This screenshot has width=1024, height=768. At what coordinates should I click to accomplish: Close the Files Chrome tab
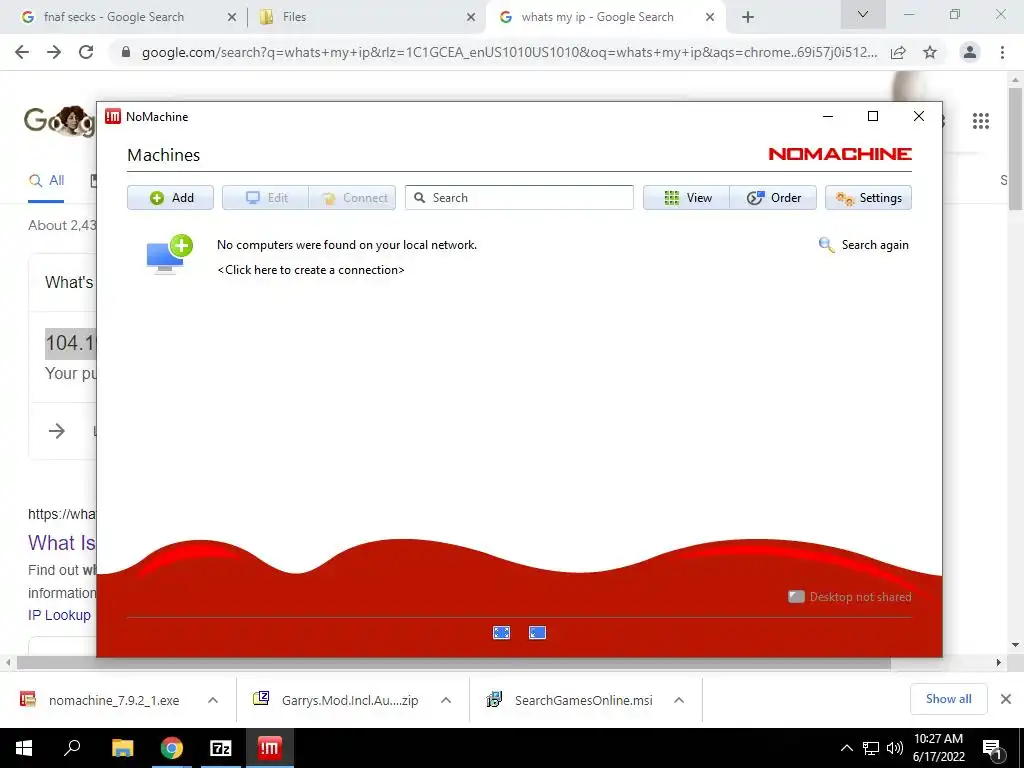(471, 18)
